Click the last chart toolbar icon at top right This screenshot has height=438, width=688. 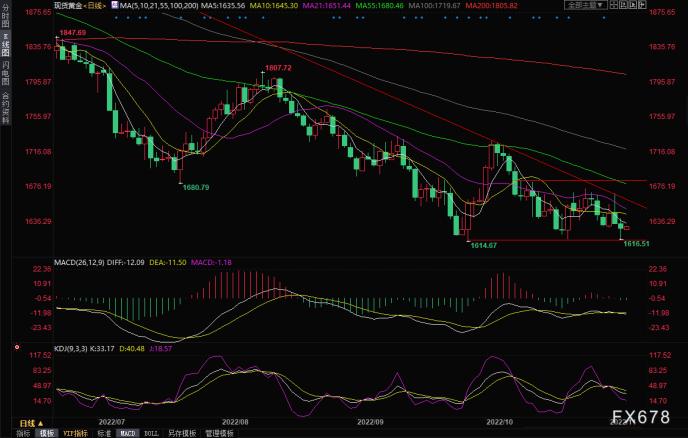point(642,5)
